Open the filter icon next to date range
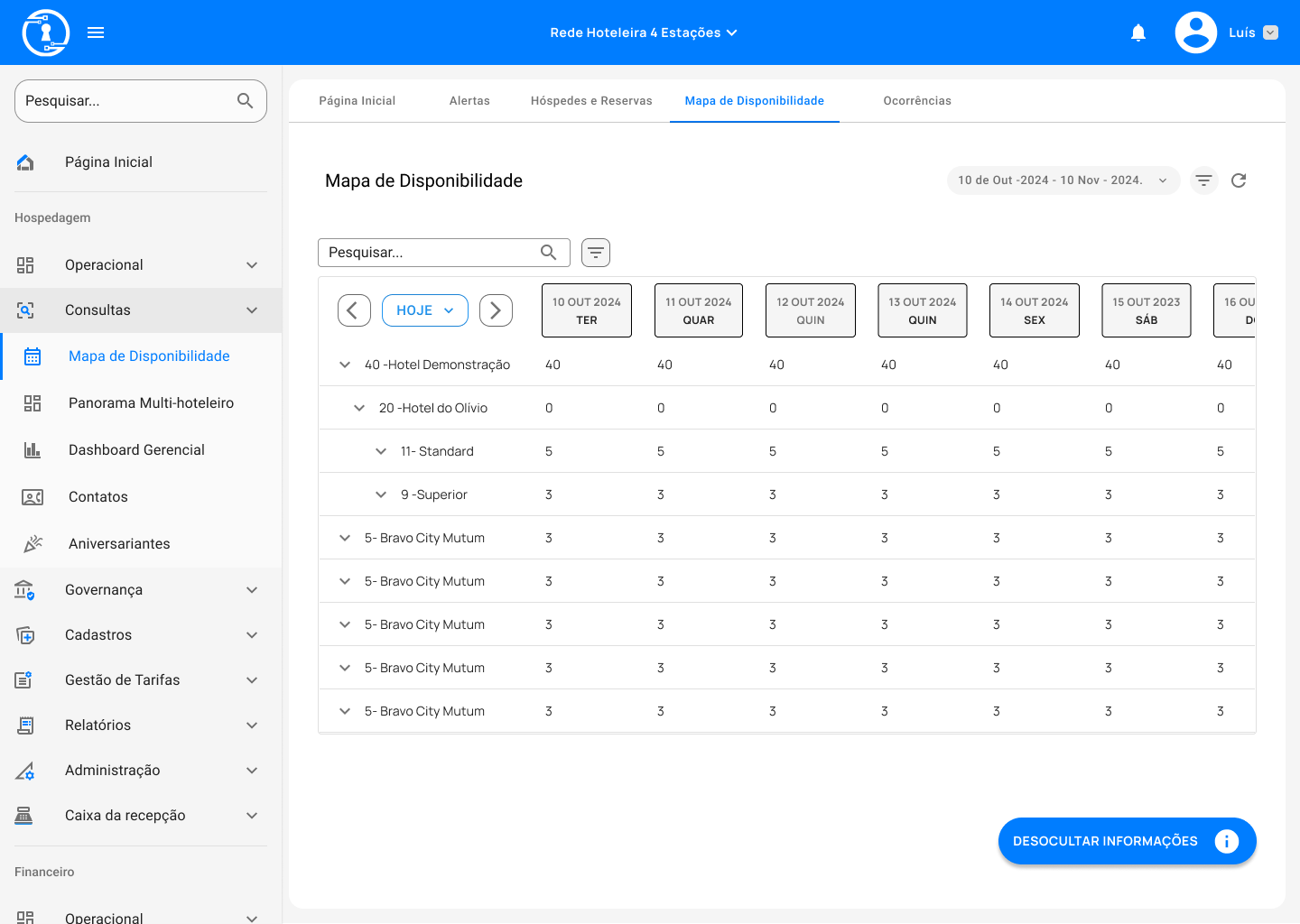The height and width of the screenshot is (924, 1300). coord(1203,180)
